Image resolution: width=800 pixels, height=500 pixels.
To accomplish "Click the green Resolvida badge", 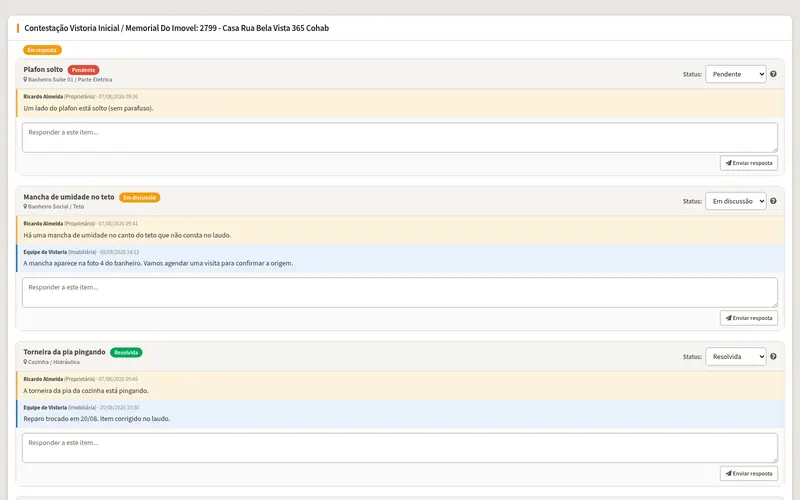I will point(126,353).
